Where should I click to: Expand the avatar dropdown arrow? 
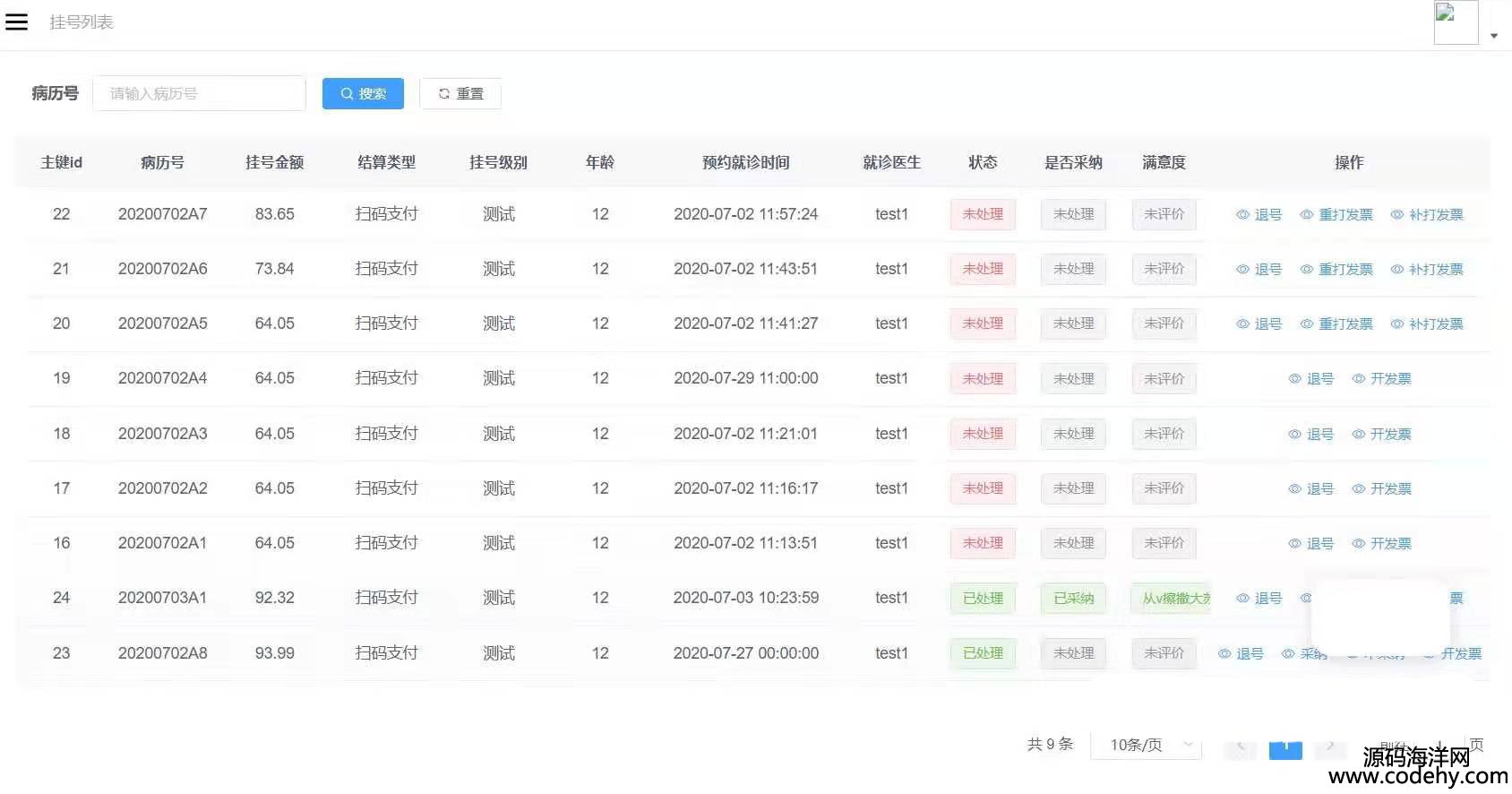(1494, 36)
